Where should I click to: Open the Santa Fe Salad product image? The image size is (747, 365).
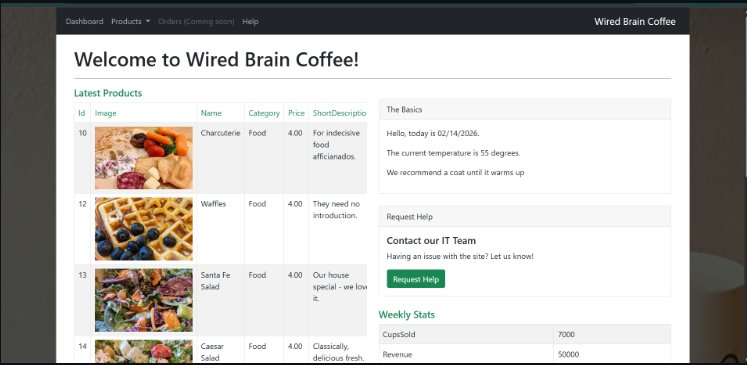pyautogui.click(x=144, y=300)
